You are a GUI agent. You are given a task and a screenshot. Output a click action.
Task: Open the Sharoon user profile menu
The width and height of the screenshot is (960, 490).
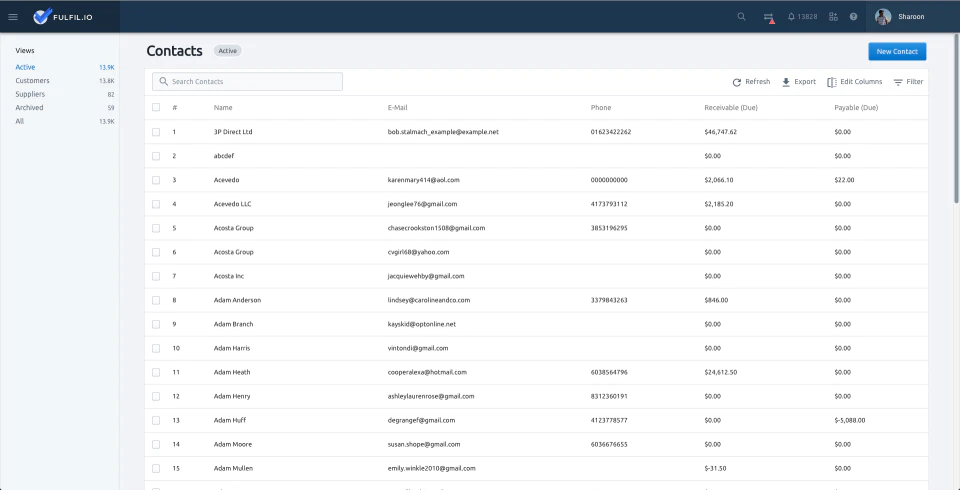coord(899,17)
